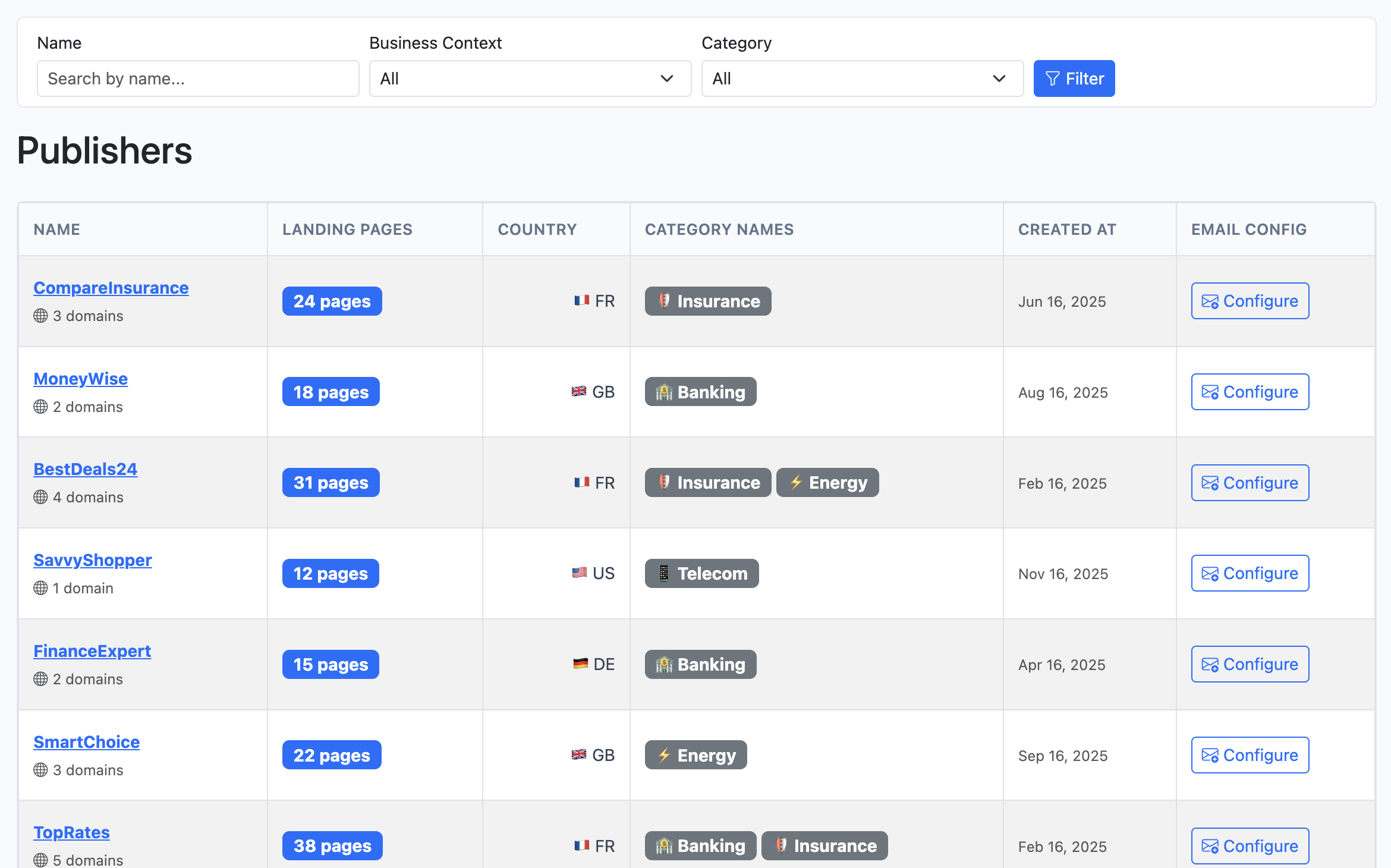This screenshot has width=1391, height=868.
Task: Click the France flag for BestDeals24
Action: (582, 483)
